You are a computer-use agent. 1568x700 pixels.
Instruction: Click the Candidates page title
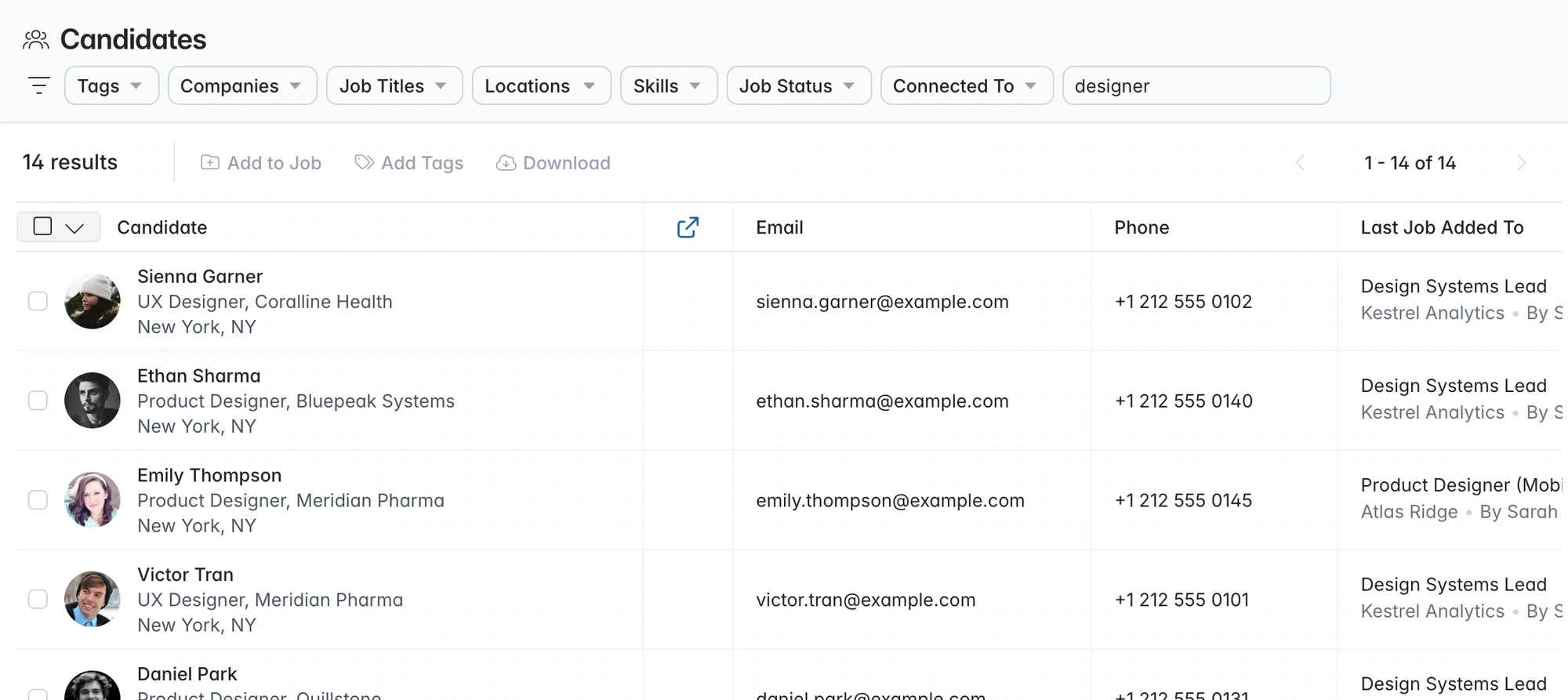point(133,39)
